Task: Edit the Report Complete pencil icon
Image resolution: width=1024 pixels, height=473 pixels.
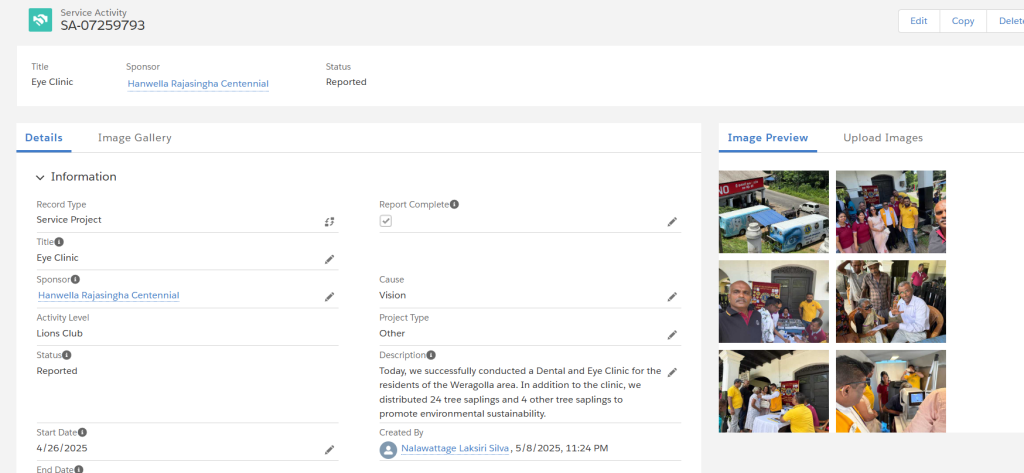Action: [x=672, y=221]
